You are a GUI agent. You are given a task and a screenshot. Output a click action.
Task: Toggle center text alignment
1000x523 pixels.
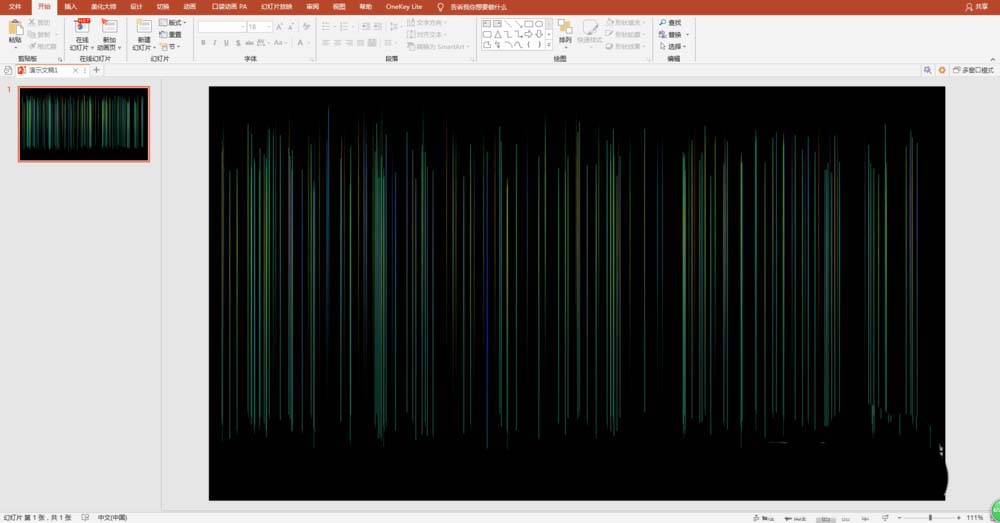[337, 43]
